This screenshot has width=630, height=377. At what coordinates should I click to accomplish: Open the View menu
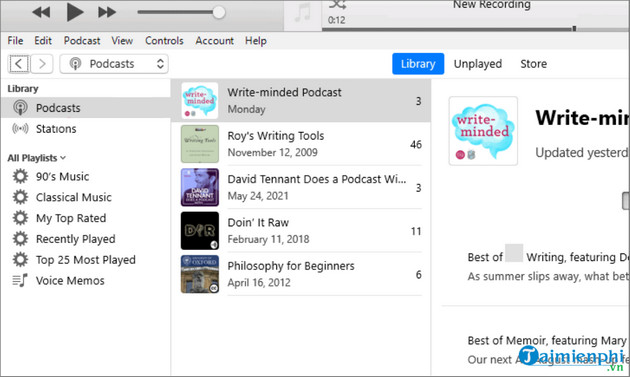[122, 41]
